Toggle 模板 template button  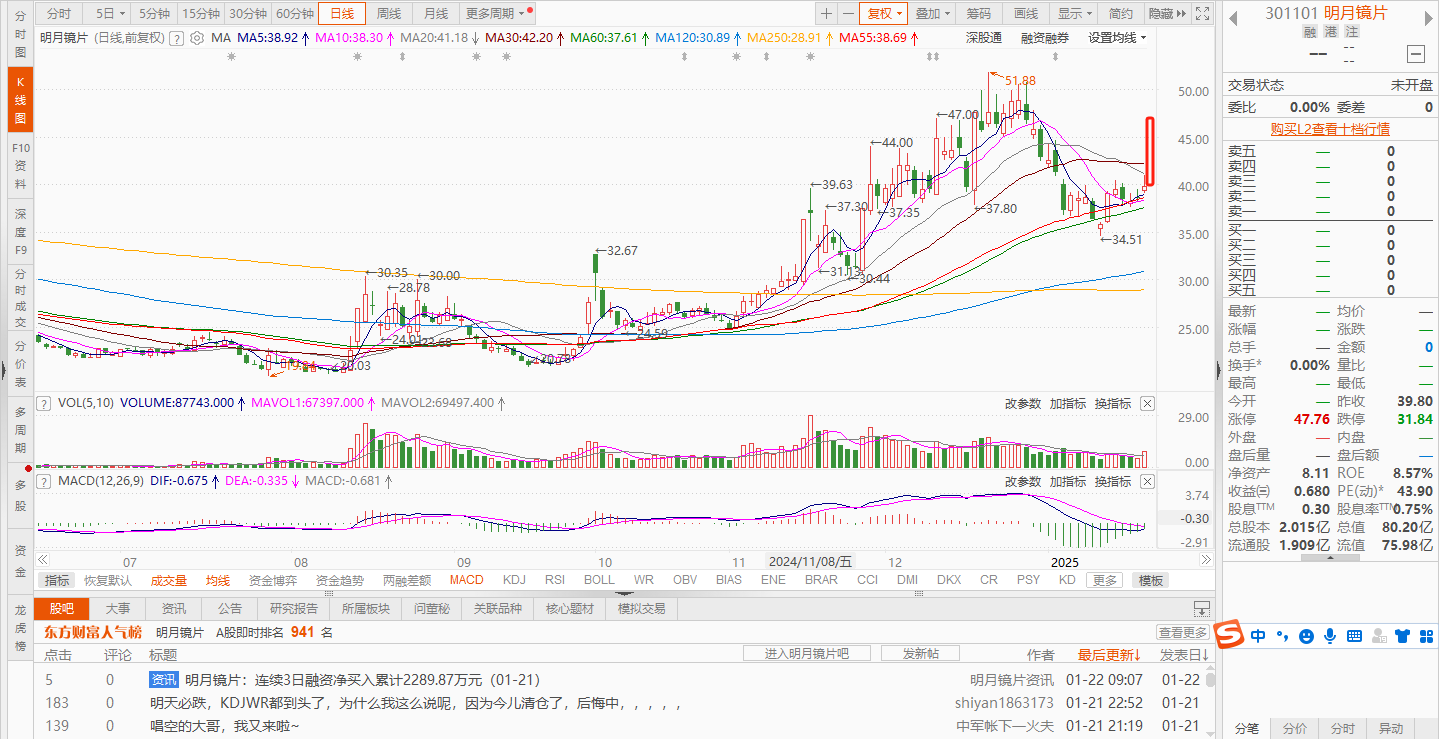pyautogui.click(x=1149, y=580)
